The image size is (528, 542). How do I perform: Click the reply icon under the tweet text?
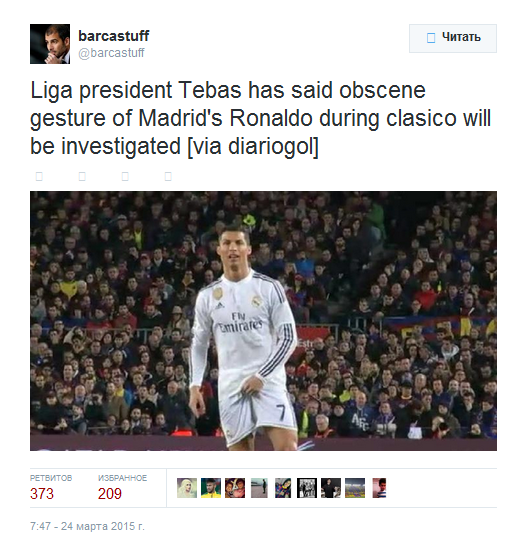[39, 177]
